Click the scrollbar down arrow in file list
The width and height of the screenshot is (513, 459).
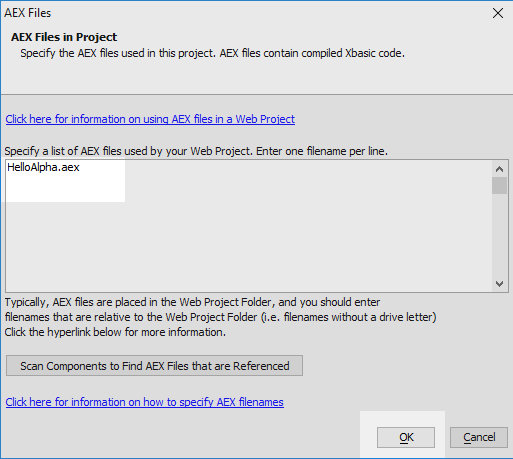point(499,284)
